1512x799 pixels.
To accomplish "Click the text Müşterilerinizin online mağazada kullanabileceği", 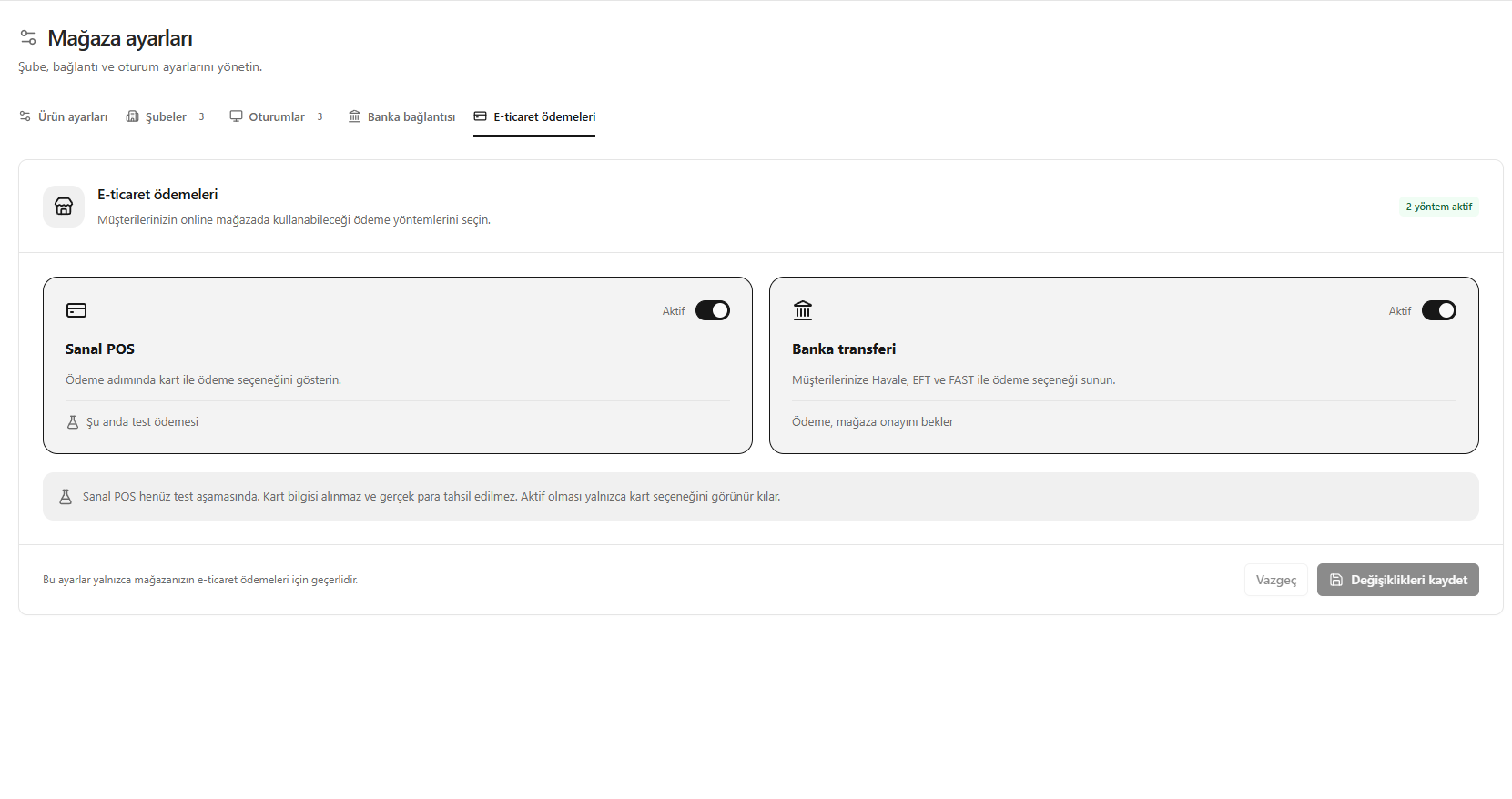I will [x=294, y=220].
